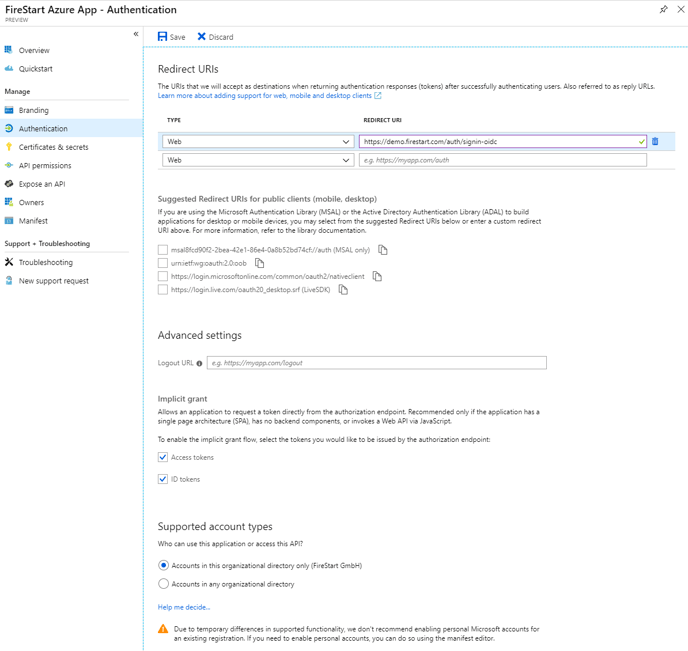Viewport: 688px width, 651px height.
Task: Check the urn:ietf:wg:oauth:2.0:oob checkbox
Action: [x=163, y=263]
